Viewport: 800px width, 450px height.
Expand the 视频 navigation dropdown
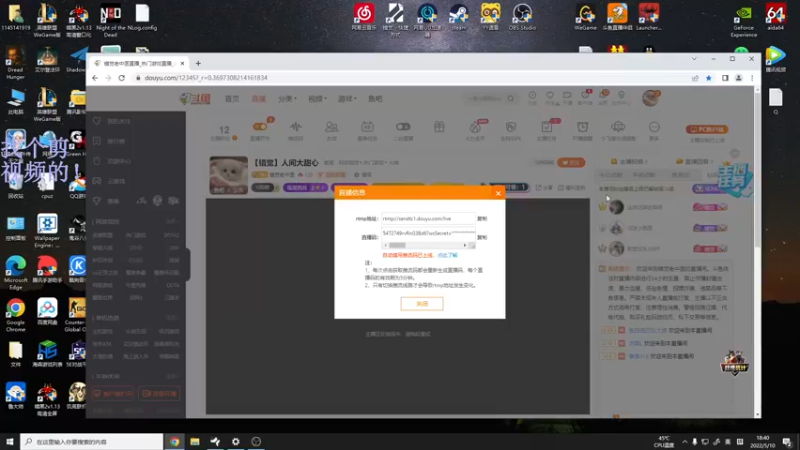pos(317,98)
